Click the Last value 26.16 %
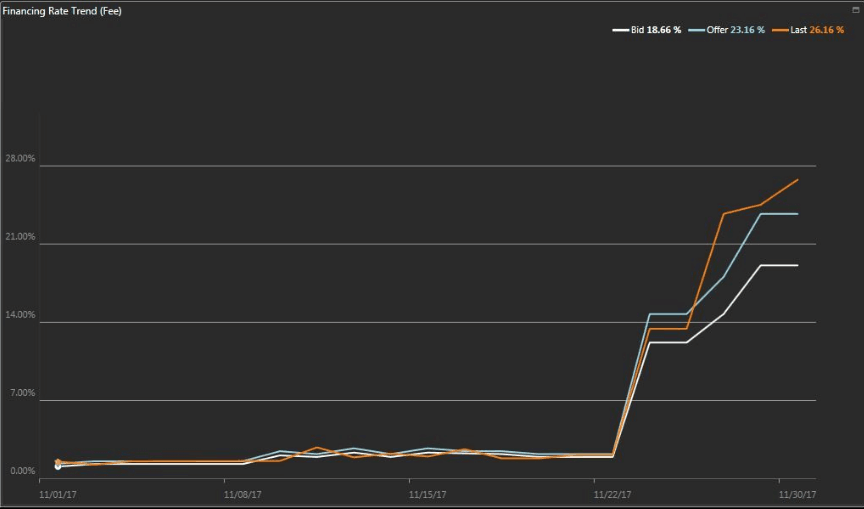Screen dimensions: 864x509 827,30
